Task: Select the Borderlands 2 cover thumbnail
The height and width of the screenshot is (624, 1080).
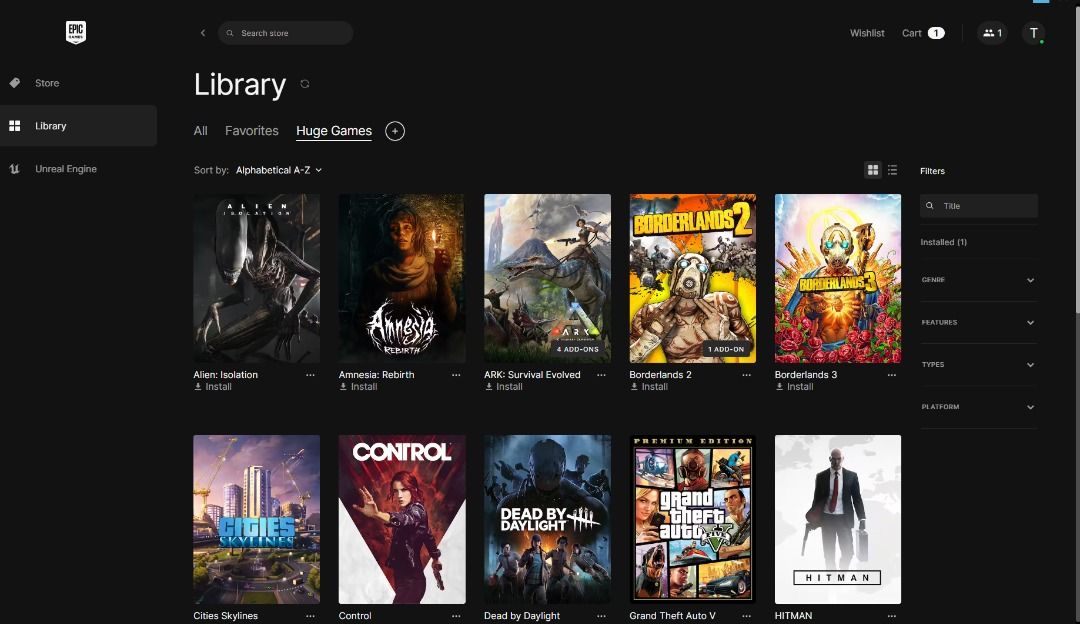Action: coord(692,278)
